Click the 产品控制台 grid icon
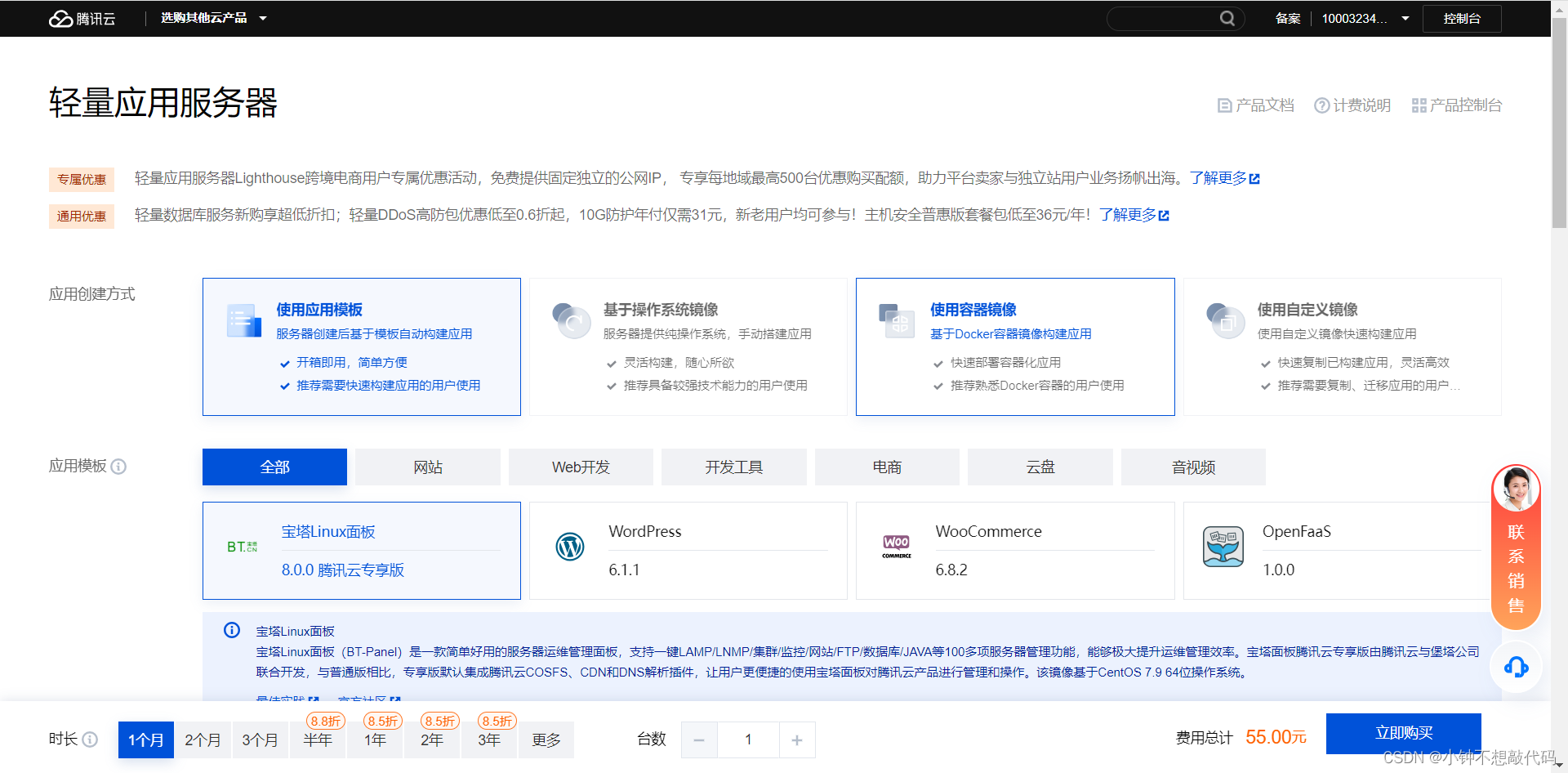Image resolution: width=1568 pixels, height=773 pixels. [x=1419, y=105]
